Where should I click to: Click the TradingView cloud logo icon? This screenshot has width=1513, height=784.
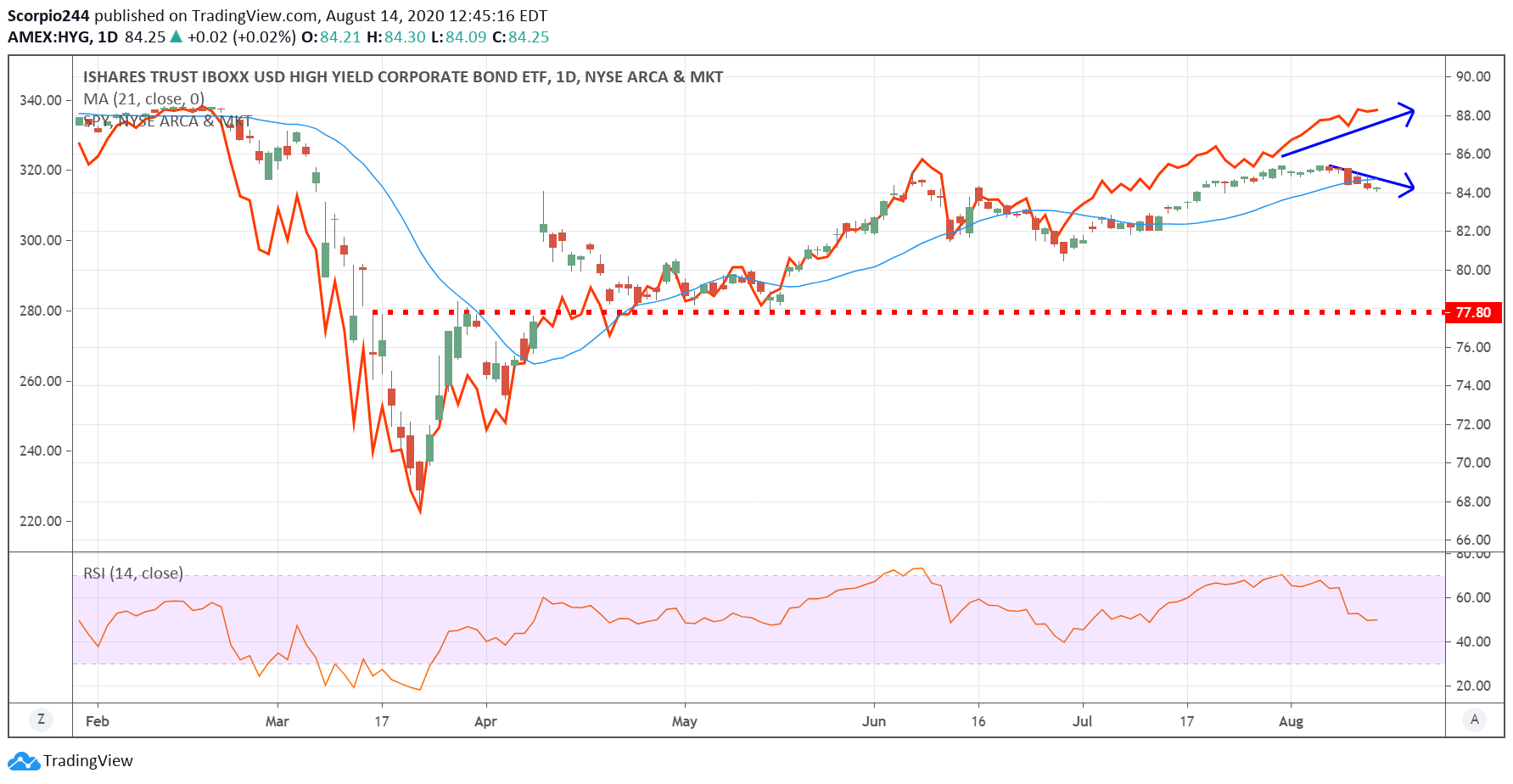pyautogui.click(x=23, y=761)
